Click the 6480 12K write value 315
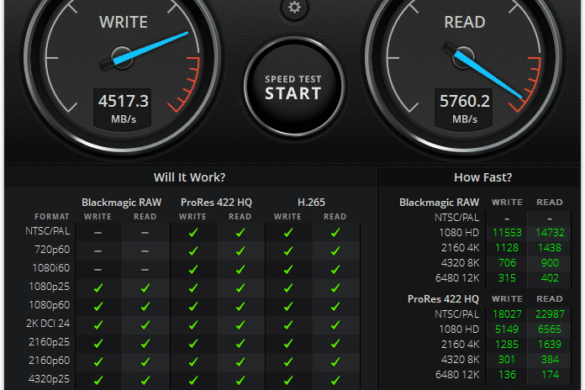Image resolution: width=585 pixels, height=390 pixels. click(507, 278)
